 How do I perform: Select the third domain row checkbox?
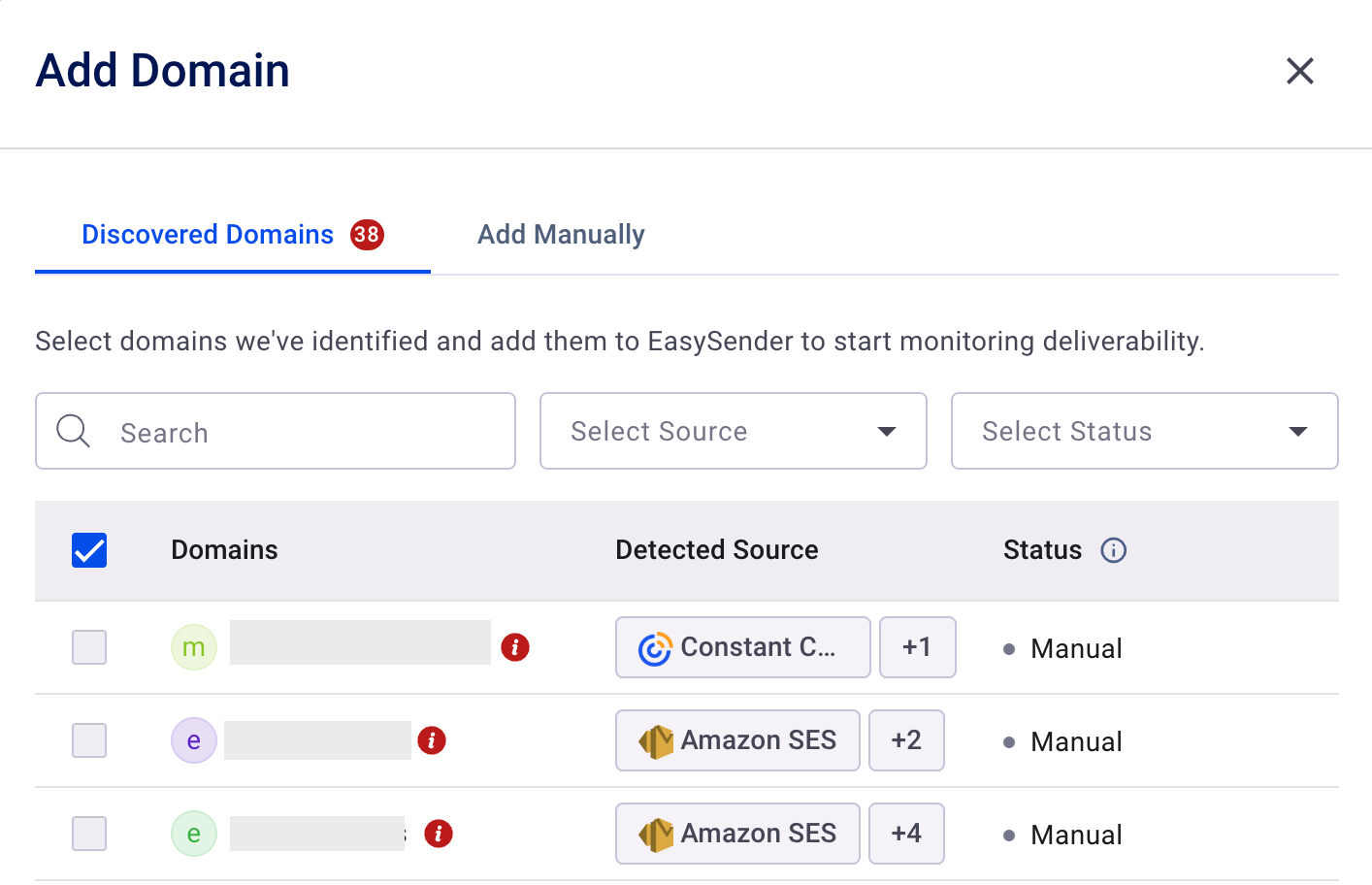click(89, 834)
